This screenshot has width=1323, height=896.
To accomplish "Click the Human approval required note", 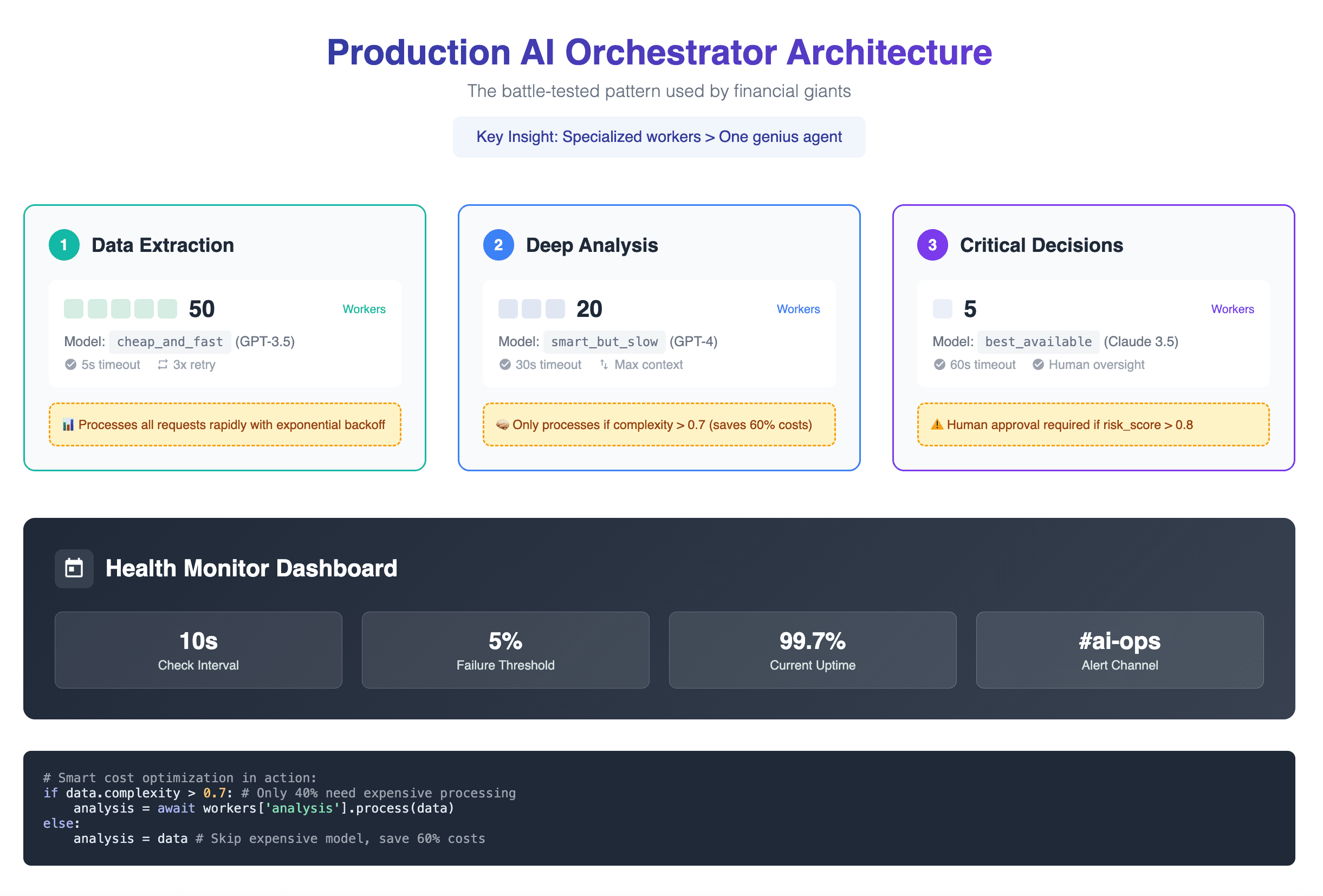I will pos(1094,425).
